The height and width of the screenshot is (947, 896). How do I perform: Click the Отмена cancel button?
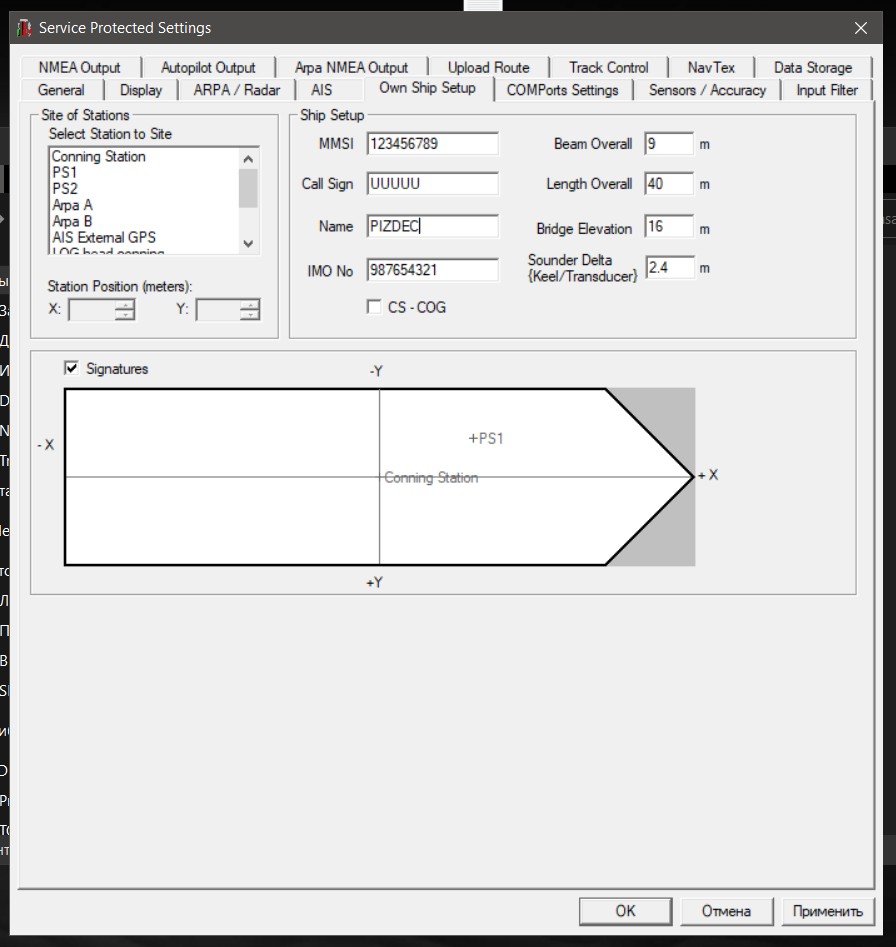click(725, 911)
